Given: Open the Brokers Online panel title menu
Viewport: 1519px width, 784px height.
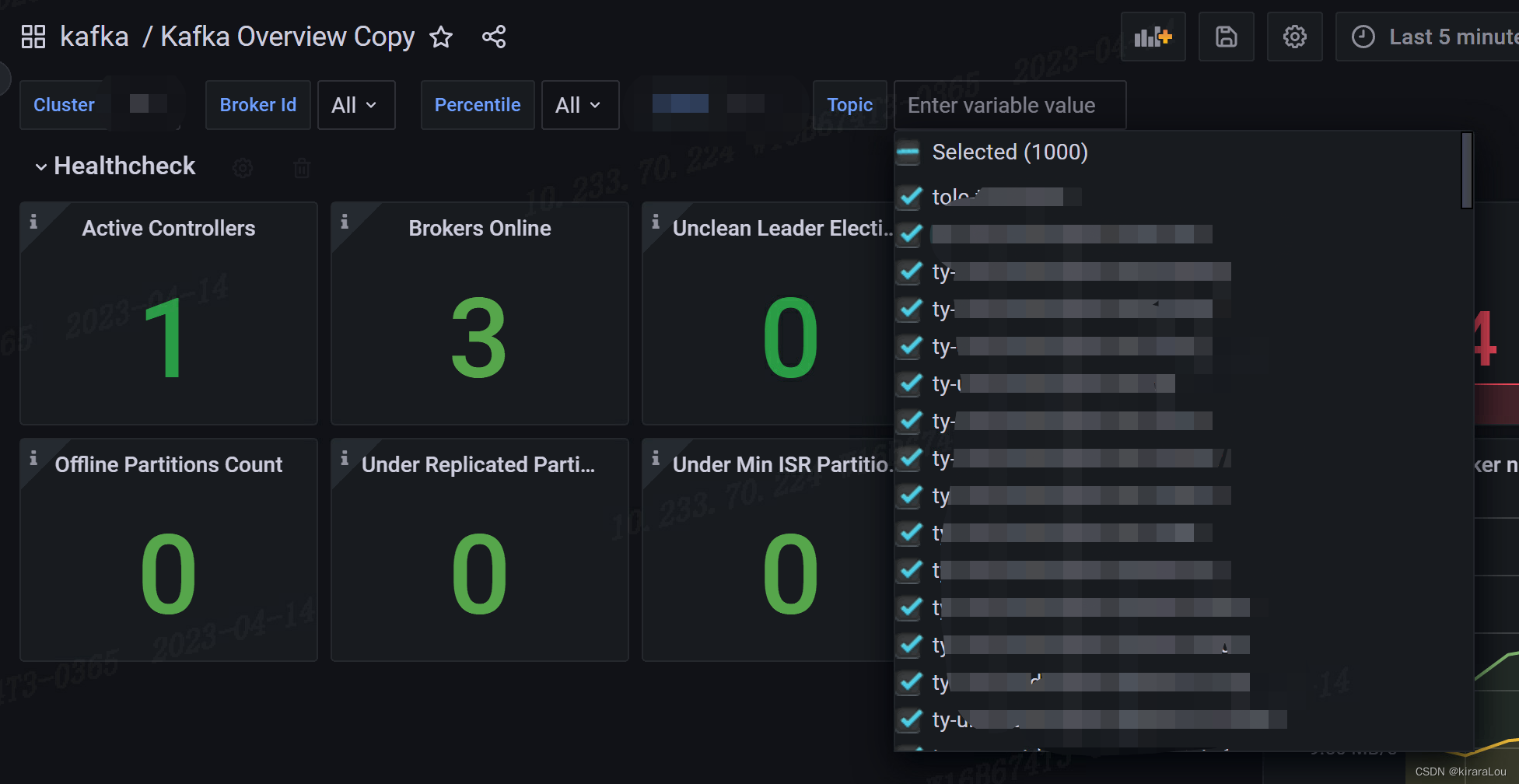Looking at the screenshot, I should click(480, 228).
